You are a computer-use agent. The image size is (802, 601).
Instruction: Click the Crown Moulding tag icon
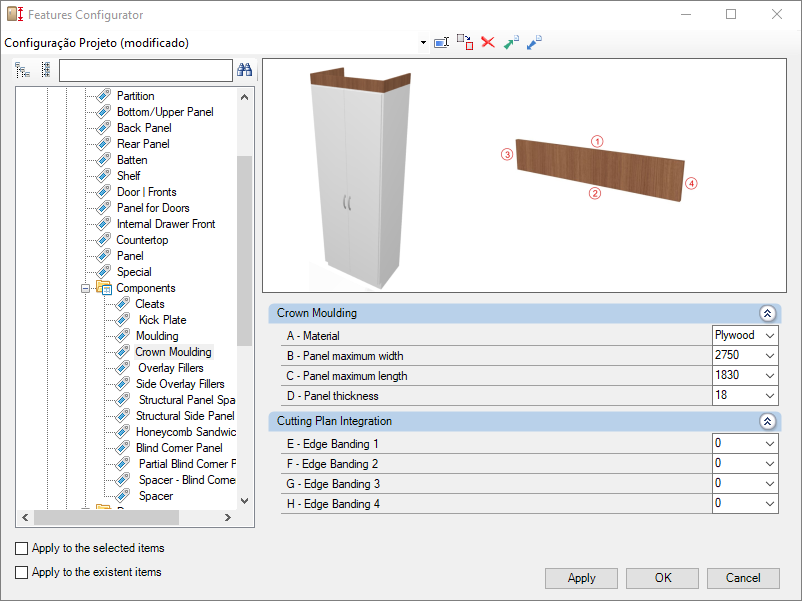(x=123, y=351)
